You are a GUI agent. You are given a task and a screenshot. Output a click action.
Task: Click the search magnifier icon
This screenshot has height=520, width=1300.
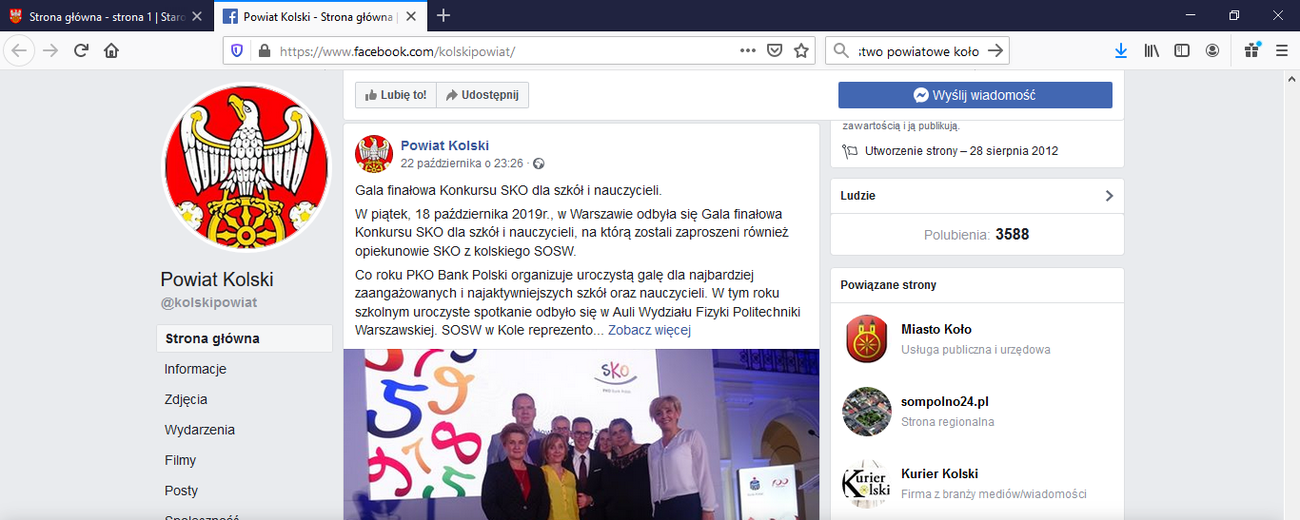click(842, 50)
